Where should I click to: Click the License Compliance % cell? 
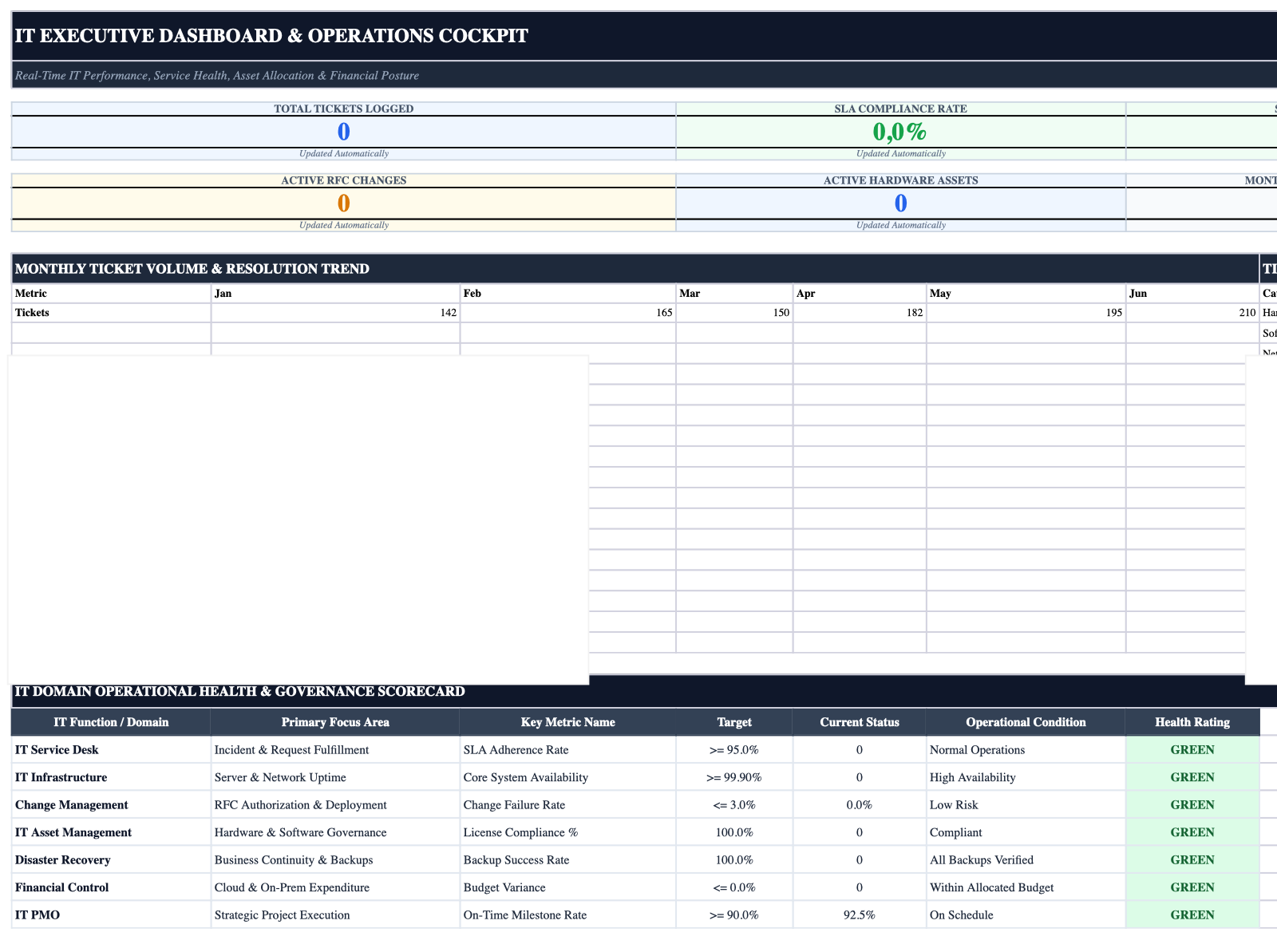pyautogui.click(x=568, y=832)
